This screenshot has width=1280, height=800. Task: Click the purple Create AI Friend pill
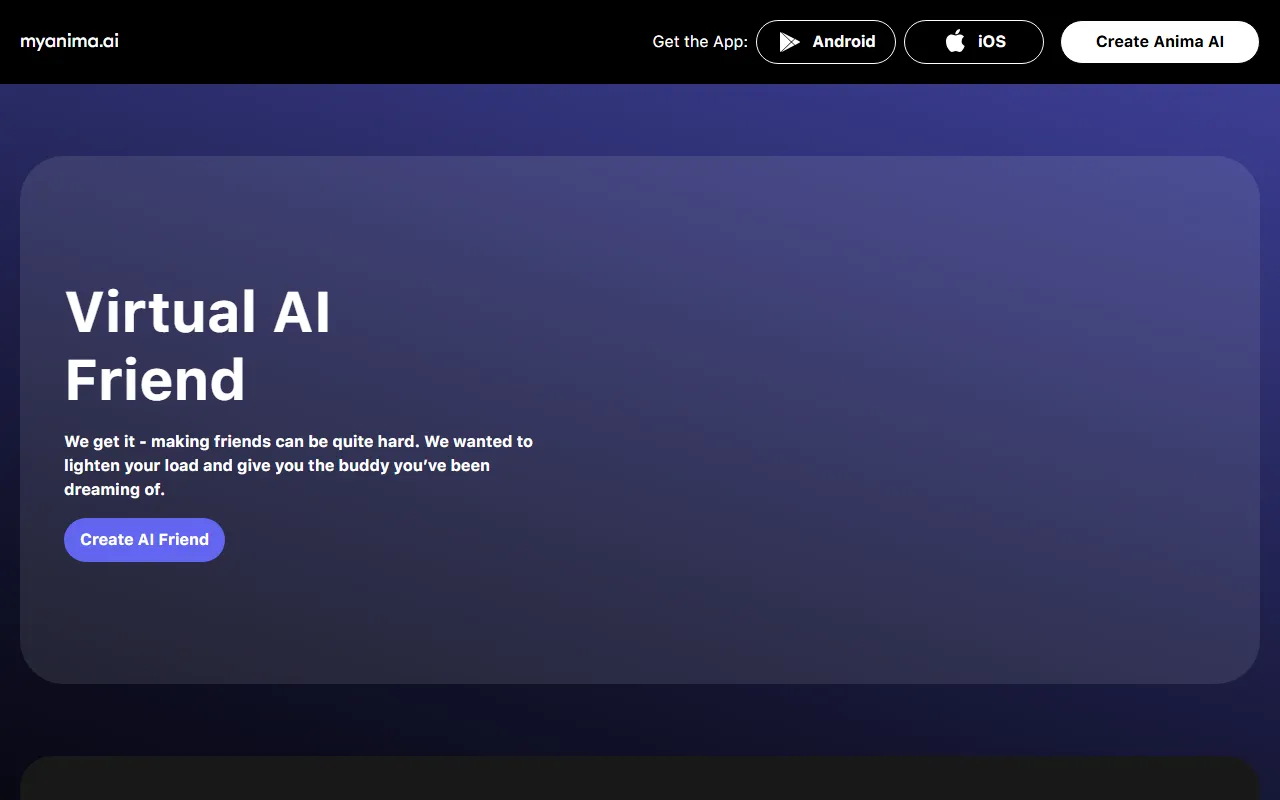tap(144, 539)
